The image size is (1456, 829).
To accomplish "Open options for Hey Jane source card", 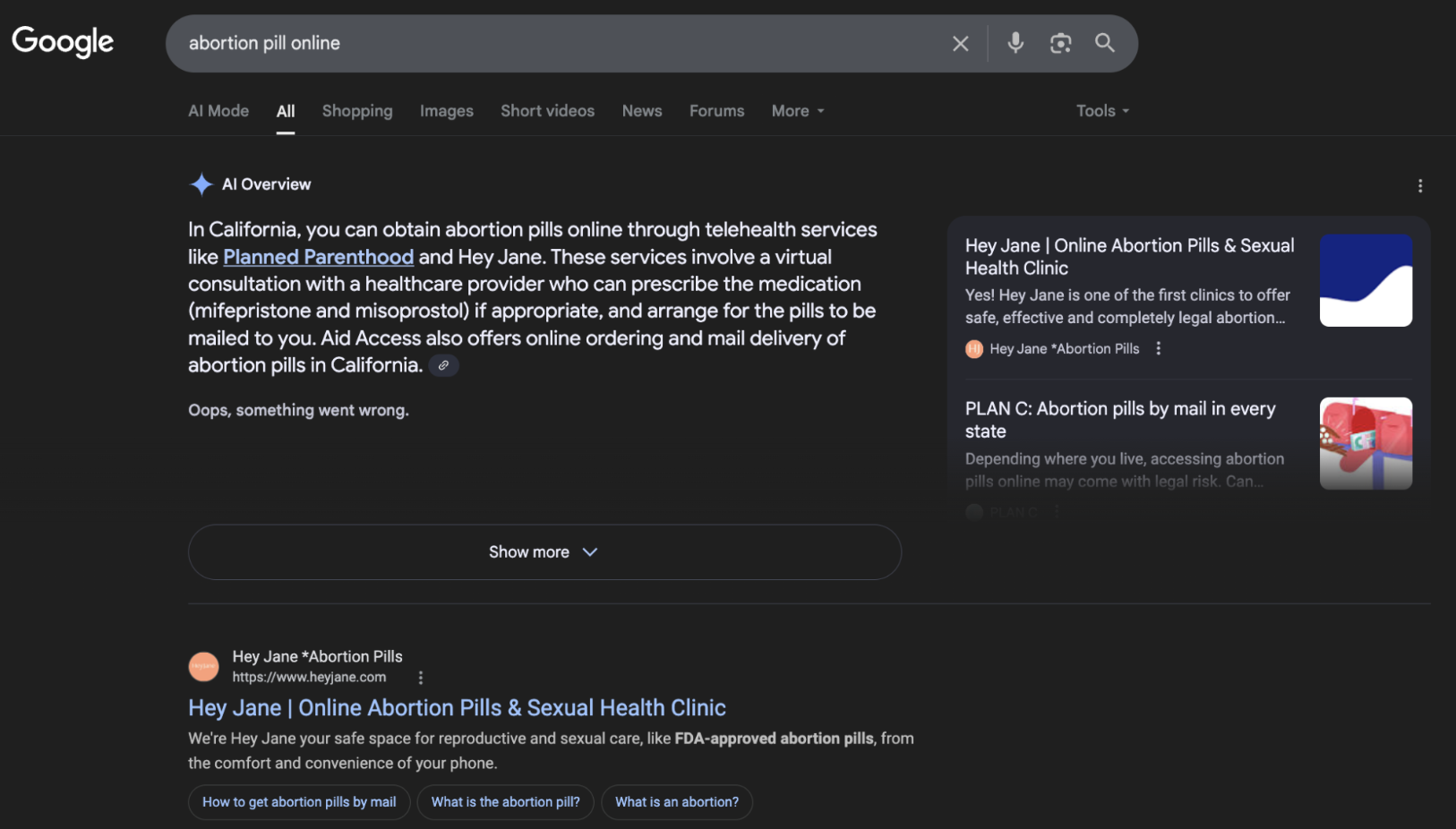I will 1159,348.
